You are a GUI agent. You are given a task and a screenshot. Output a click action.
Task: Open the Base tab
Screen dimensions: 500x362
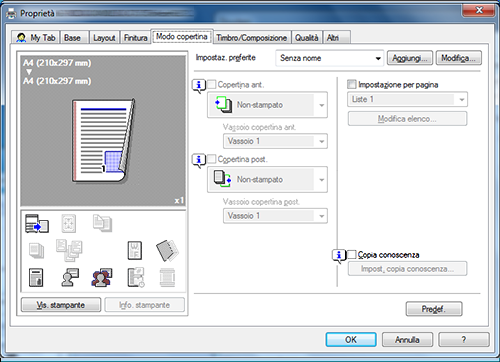coord(74,38)
